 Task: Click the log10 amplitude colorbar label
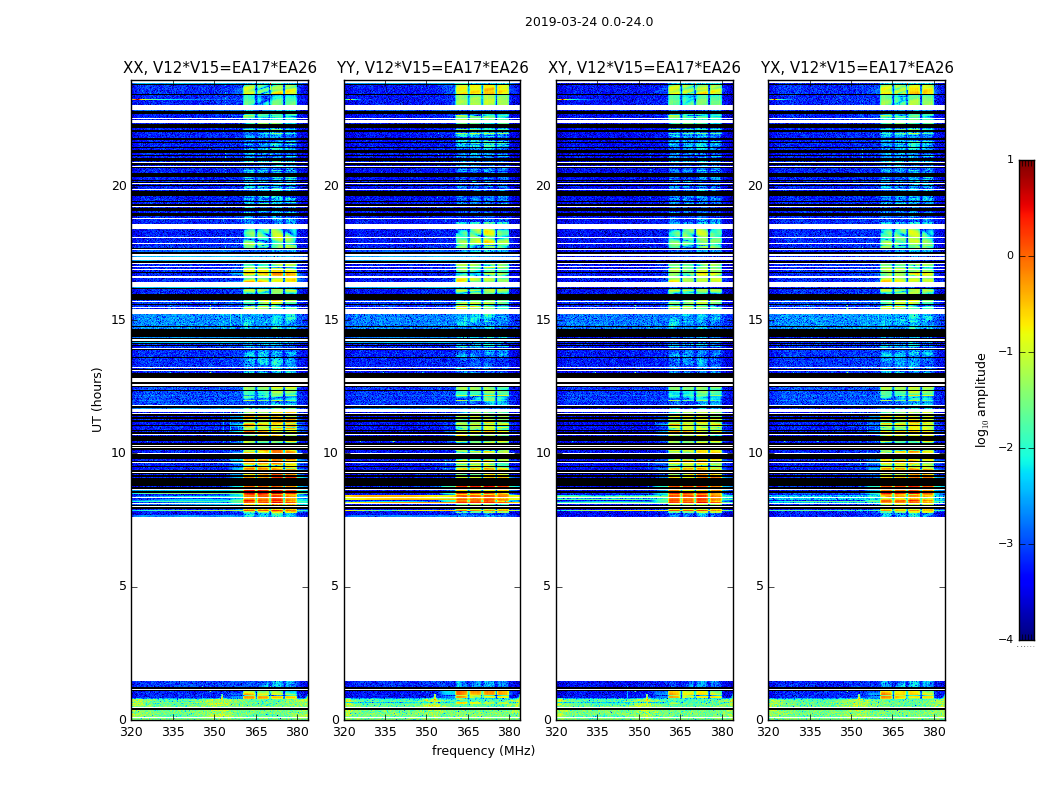(x=981, y=400)
